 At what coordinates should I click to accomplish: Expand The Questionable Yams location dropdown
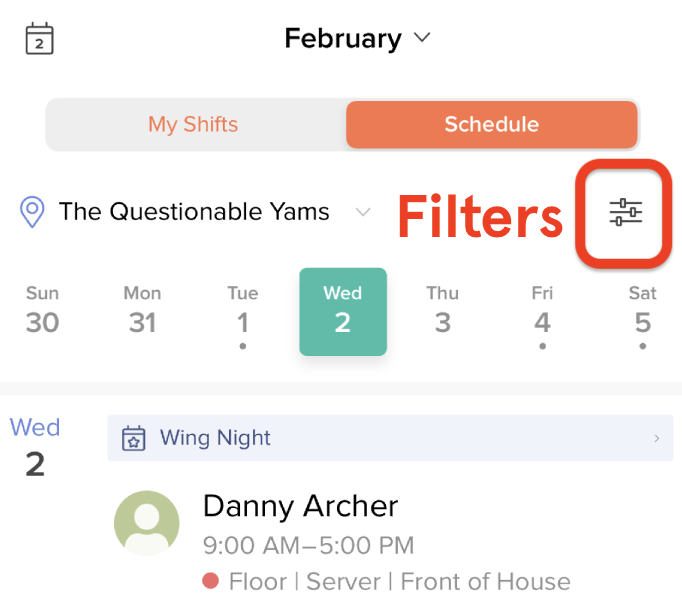pyautogui.click(x=363, y=212)
